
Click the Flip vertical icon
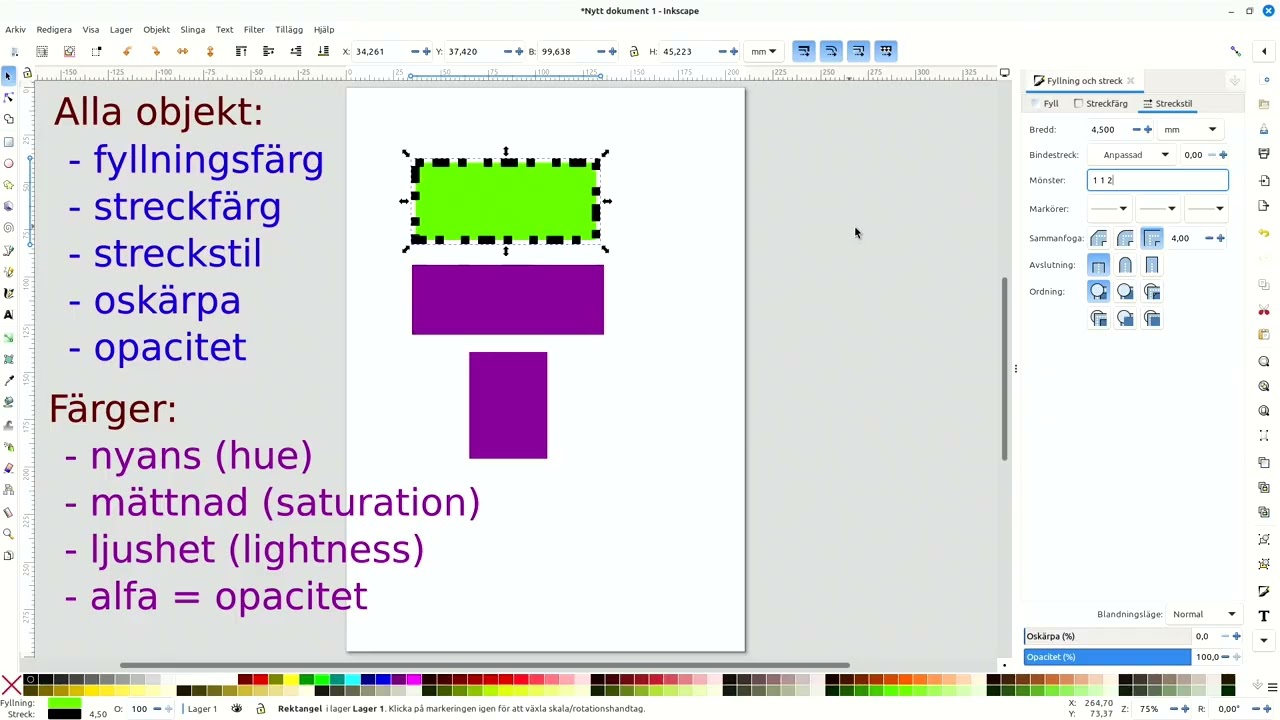pos(210,51)
